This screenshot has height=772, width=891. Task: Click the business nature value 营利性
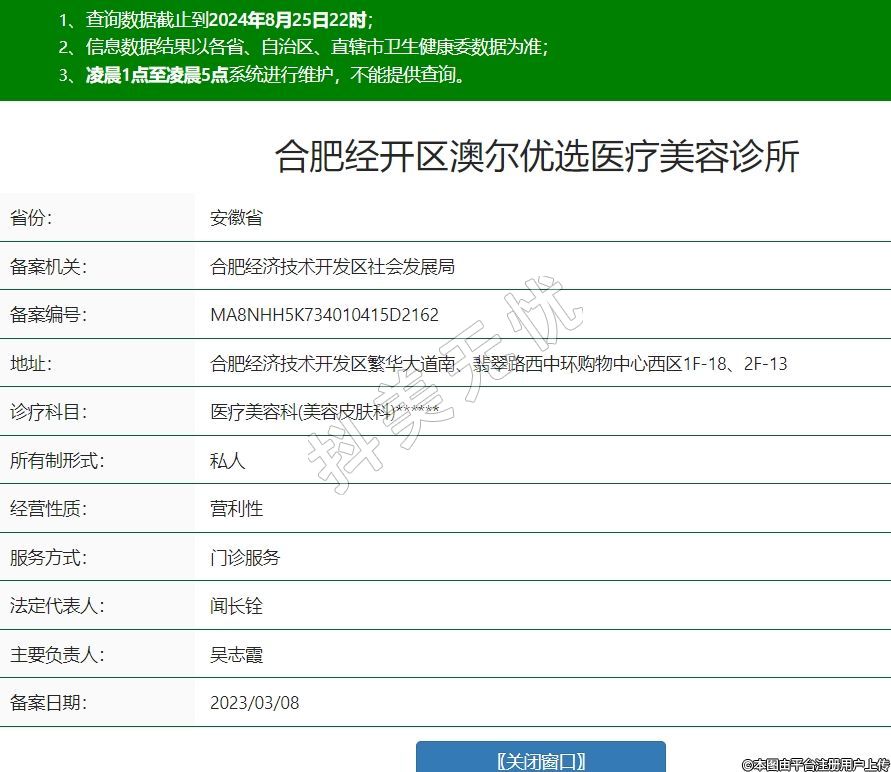(236, 508)
